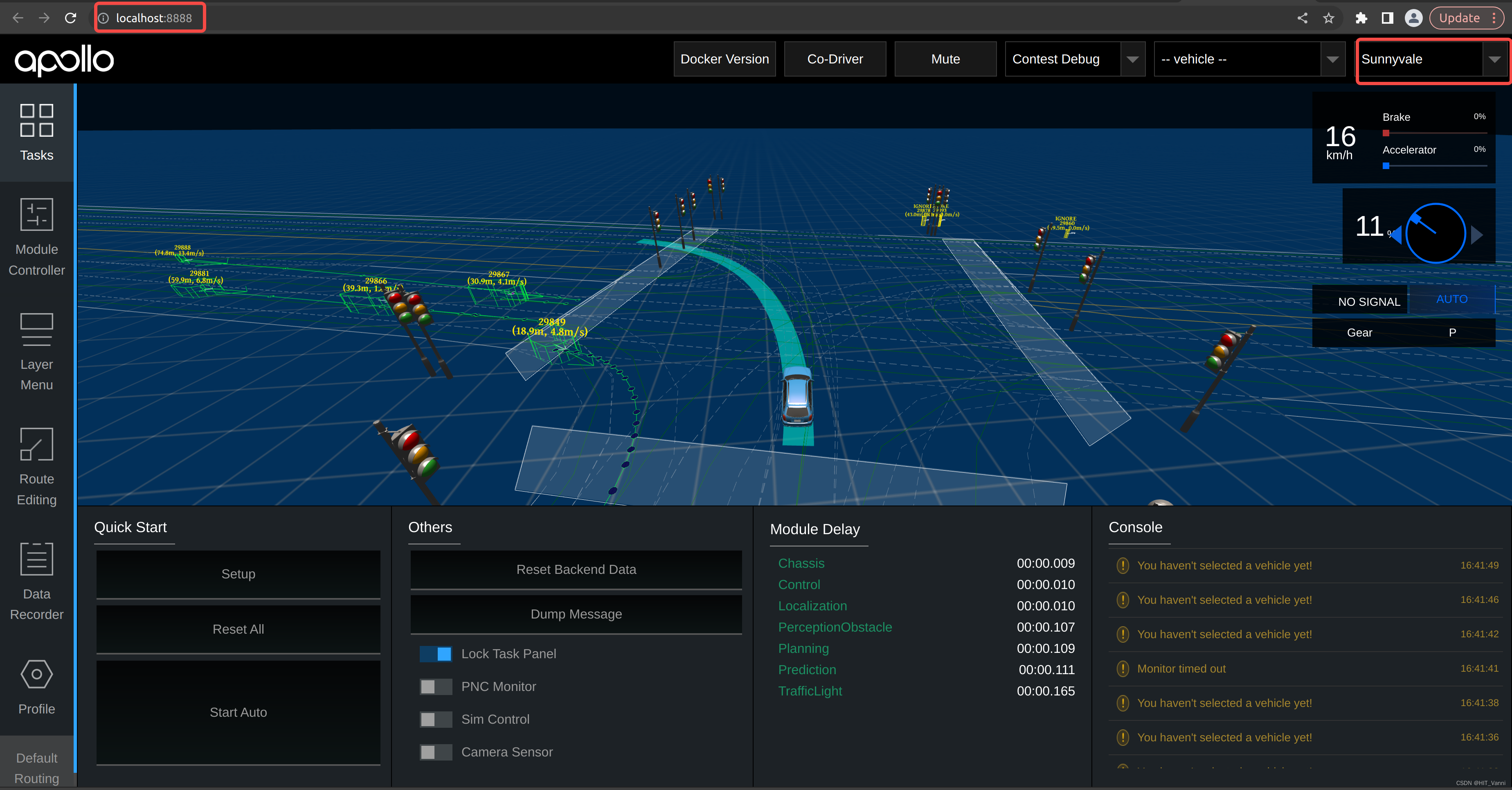Open the Layer Menu icon

[36, 329]
